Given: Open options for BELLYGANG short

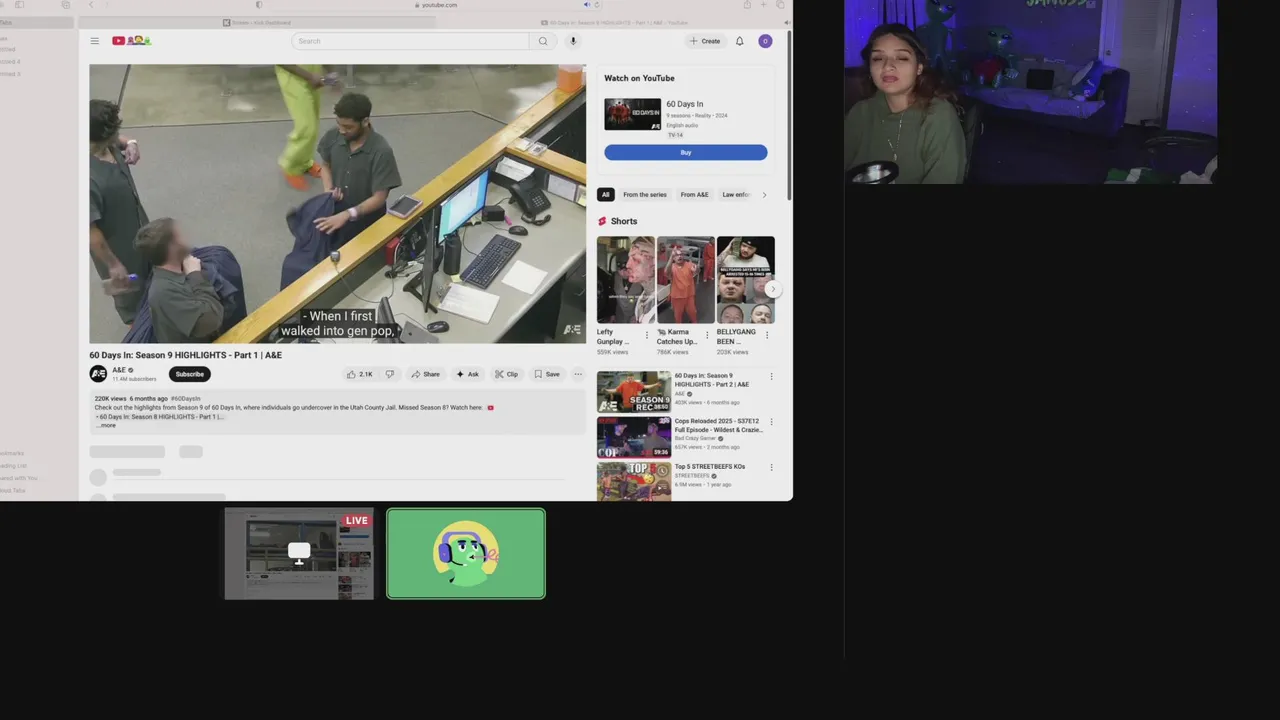Looking at the screenshot, I should pos(767,335).
